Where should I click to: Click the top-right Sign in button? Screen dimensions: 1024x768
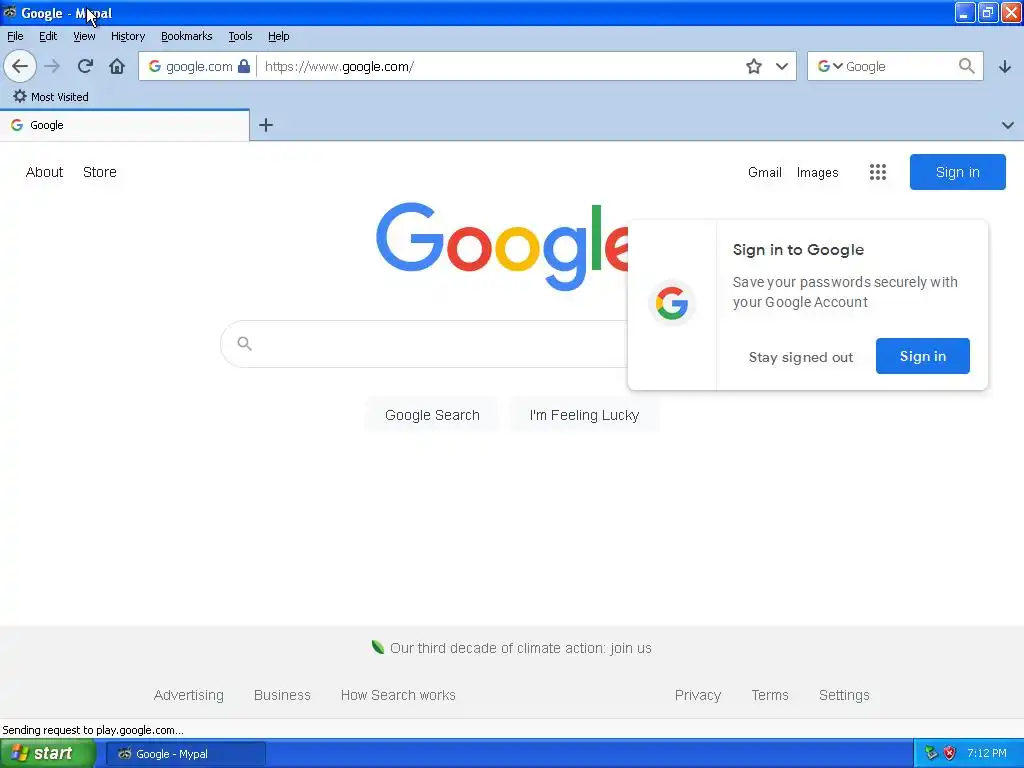tap(957, 172)
